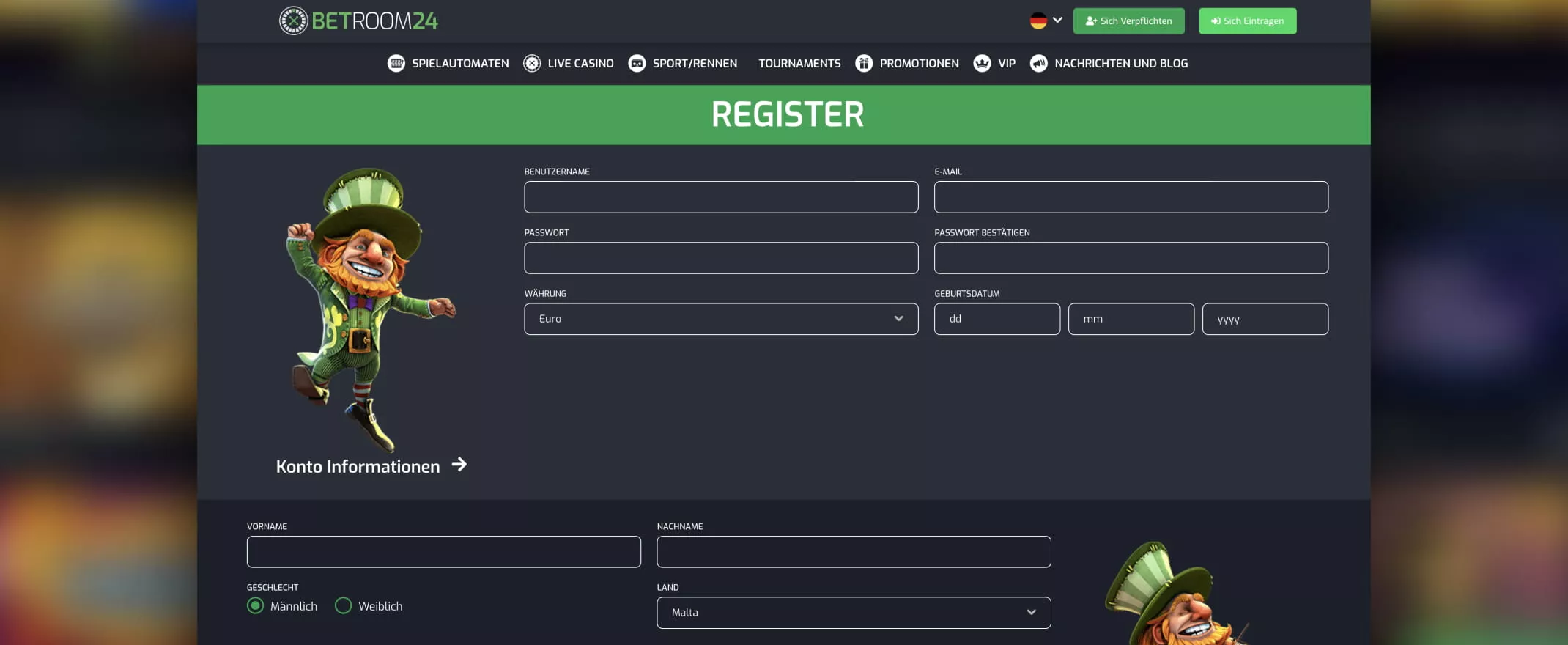
Task: Select the Männlich radio button
Action: pyautogui.click(x=255, y=605)
